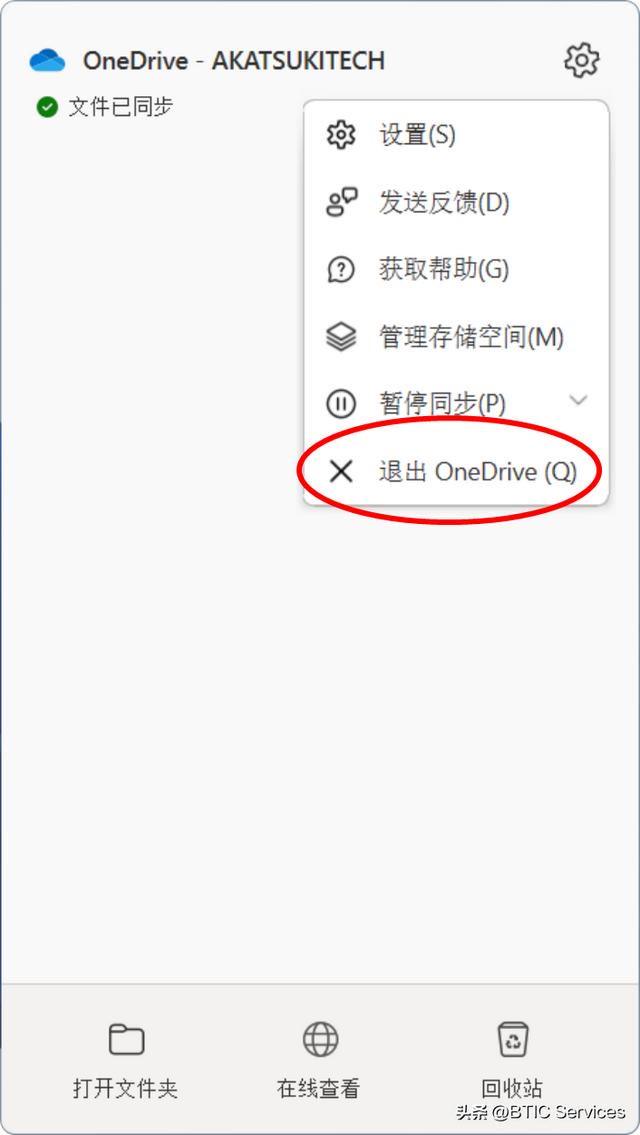Click the feedback people icon beside 发送反馈(D)
Viewport: 640px width, 1135px height.
coord(341,203)
